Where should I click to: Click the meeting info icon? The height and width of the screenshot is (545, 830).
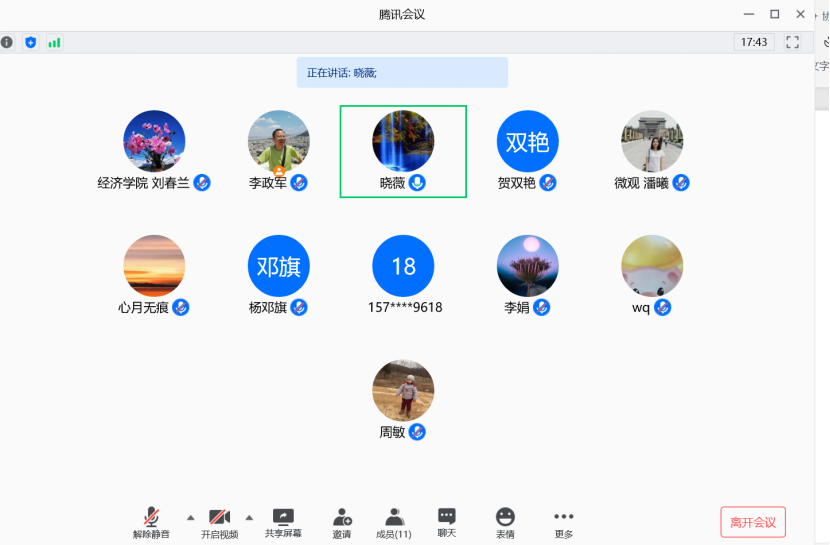click(7, 42)
